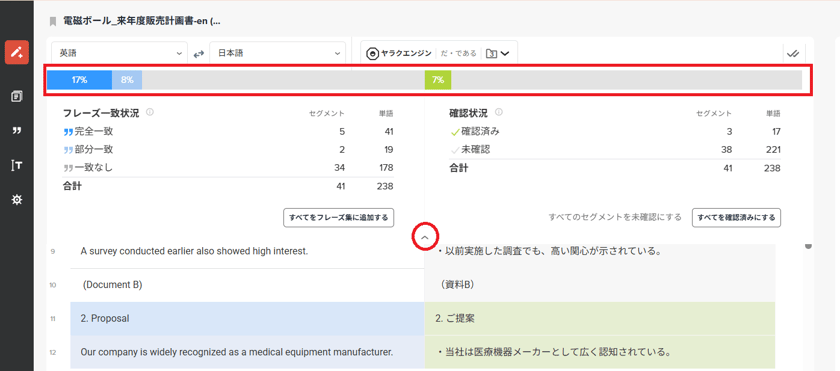
Task: Click the document title 電磁ボール_来年度販売計画書-en
Action: pyautogui.click(x=141, y=21)
